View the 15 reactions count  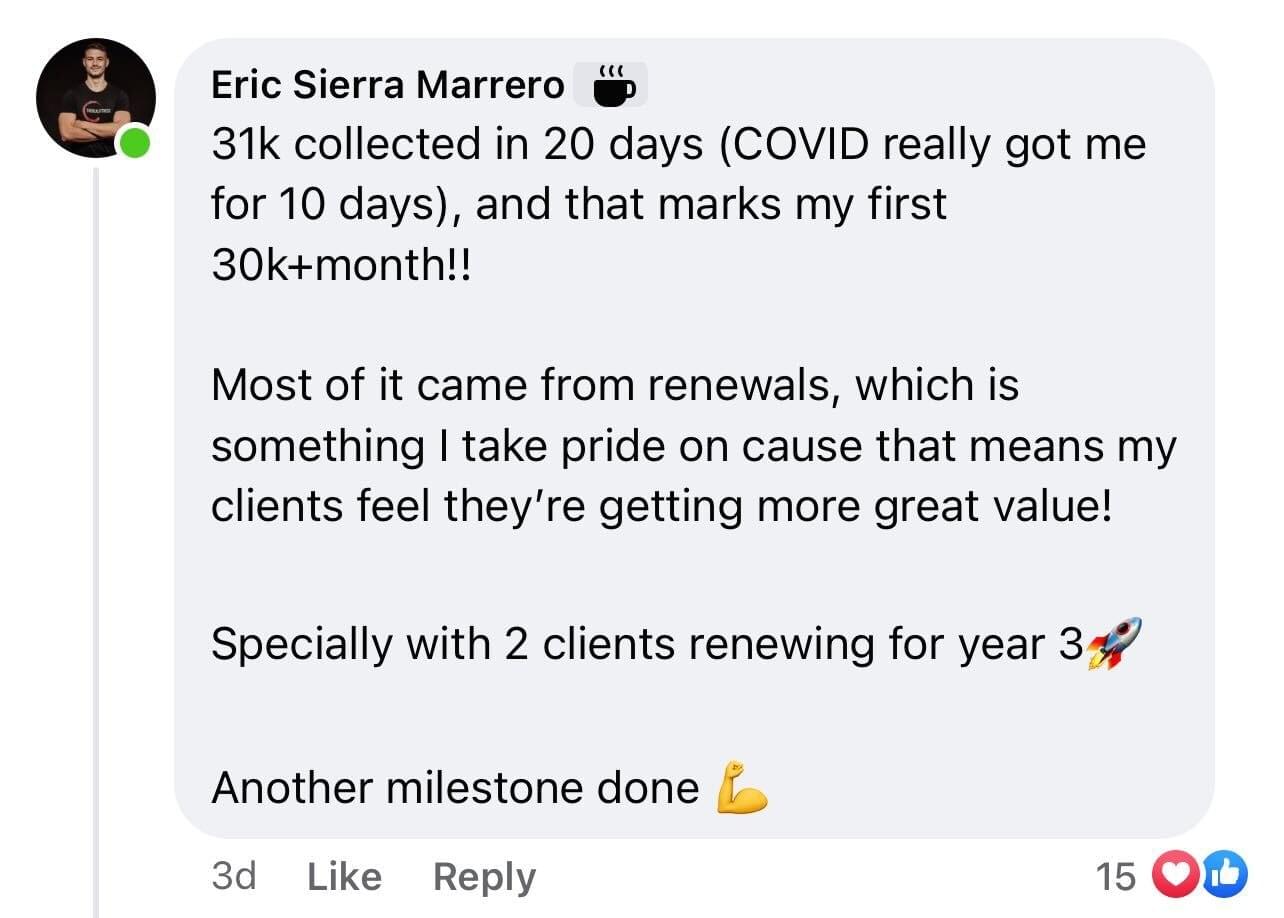pos(1116,876)
